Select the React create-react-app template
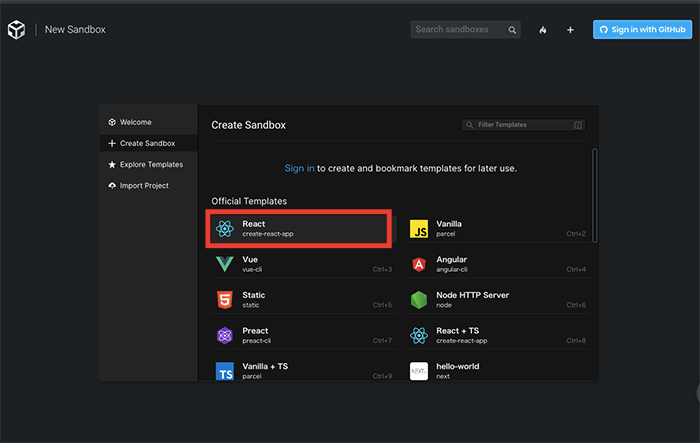700x443 pixels. click(299, 229)
